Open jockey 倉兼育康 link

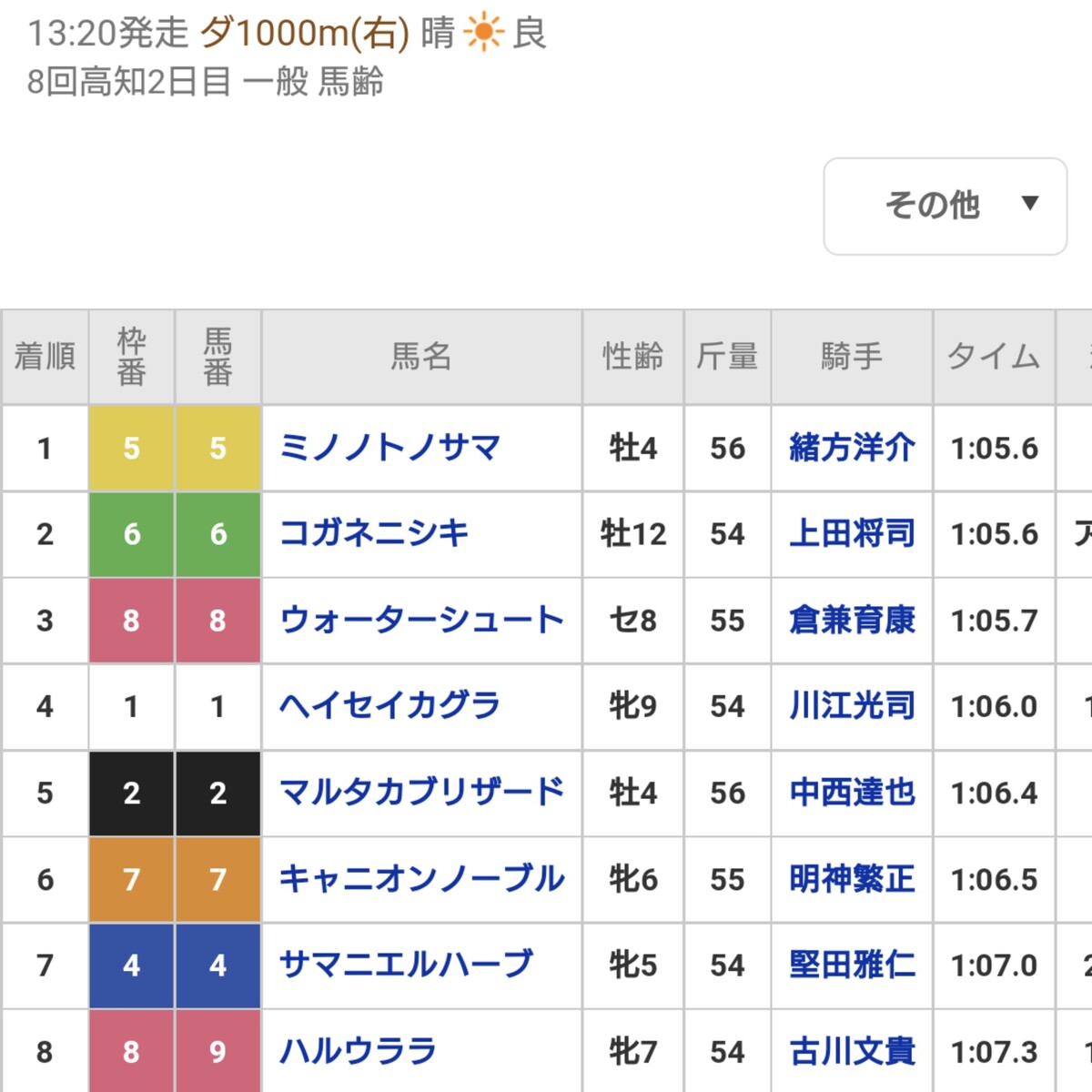[x=852, y=621]
